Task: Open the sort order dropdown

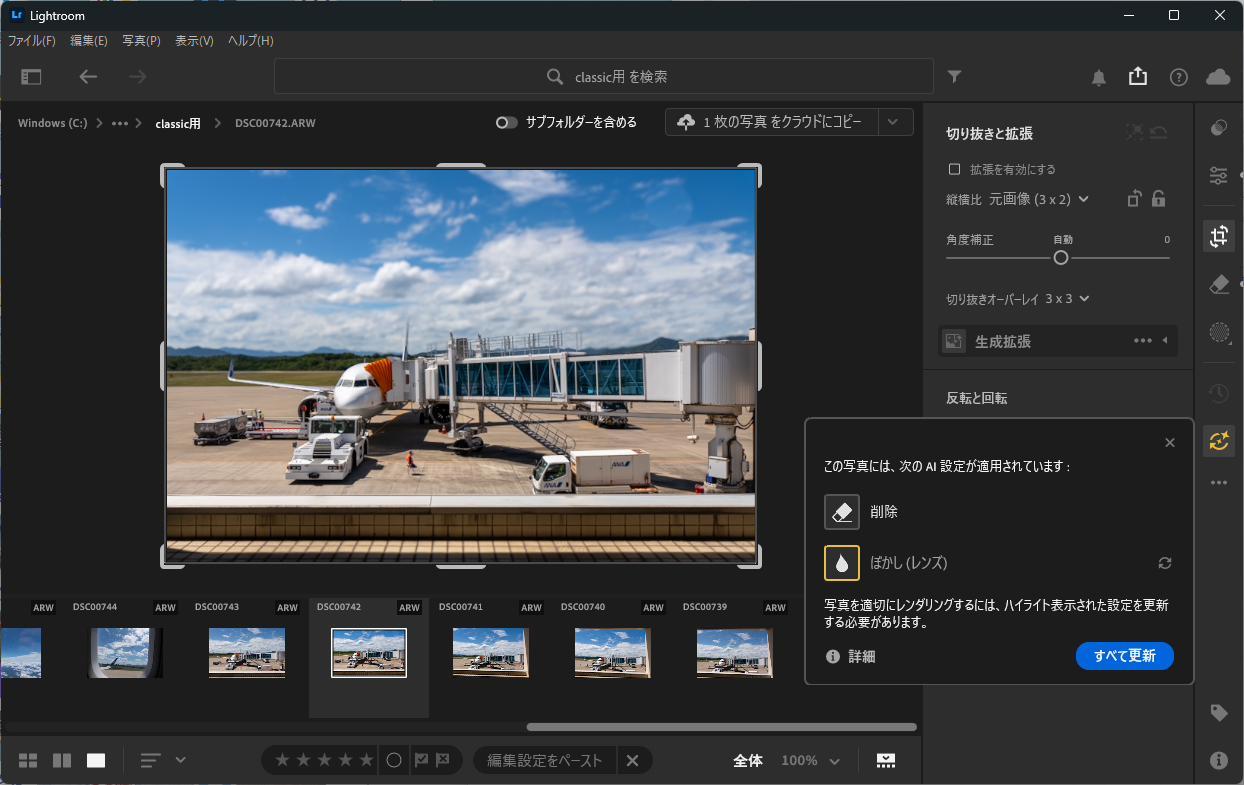Action: pos(163,760)
